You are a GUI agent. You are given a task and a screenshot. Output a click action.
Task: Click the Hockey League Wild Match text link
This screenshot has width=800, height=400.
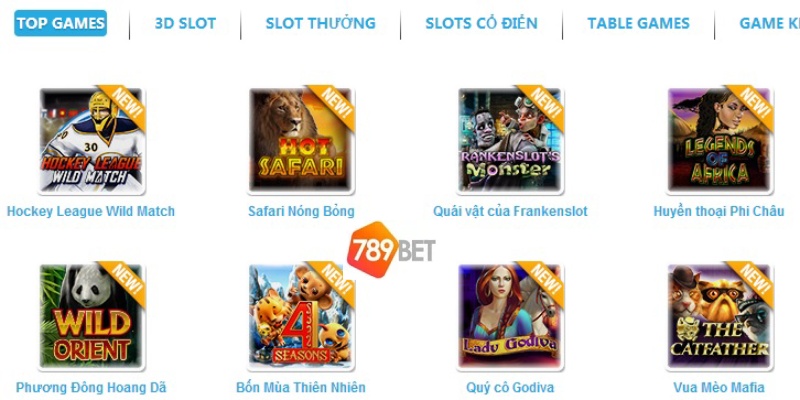click(x=91, y=211)
